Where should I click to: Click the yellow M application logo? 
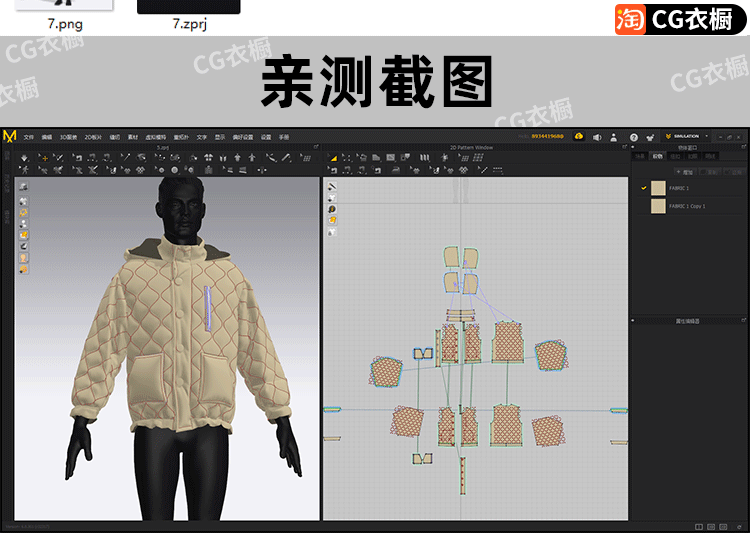(x=10, y=136)
